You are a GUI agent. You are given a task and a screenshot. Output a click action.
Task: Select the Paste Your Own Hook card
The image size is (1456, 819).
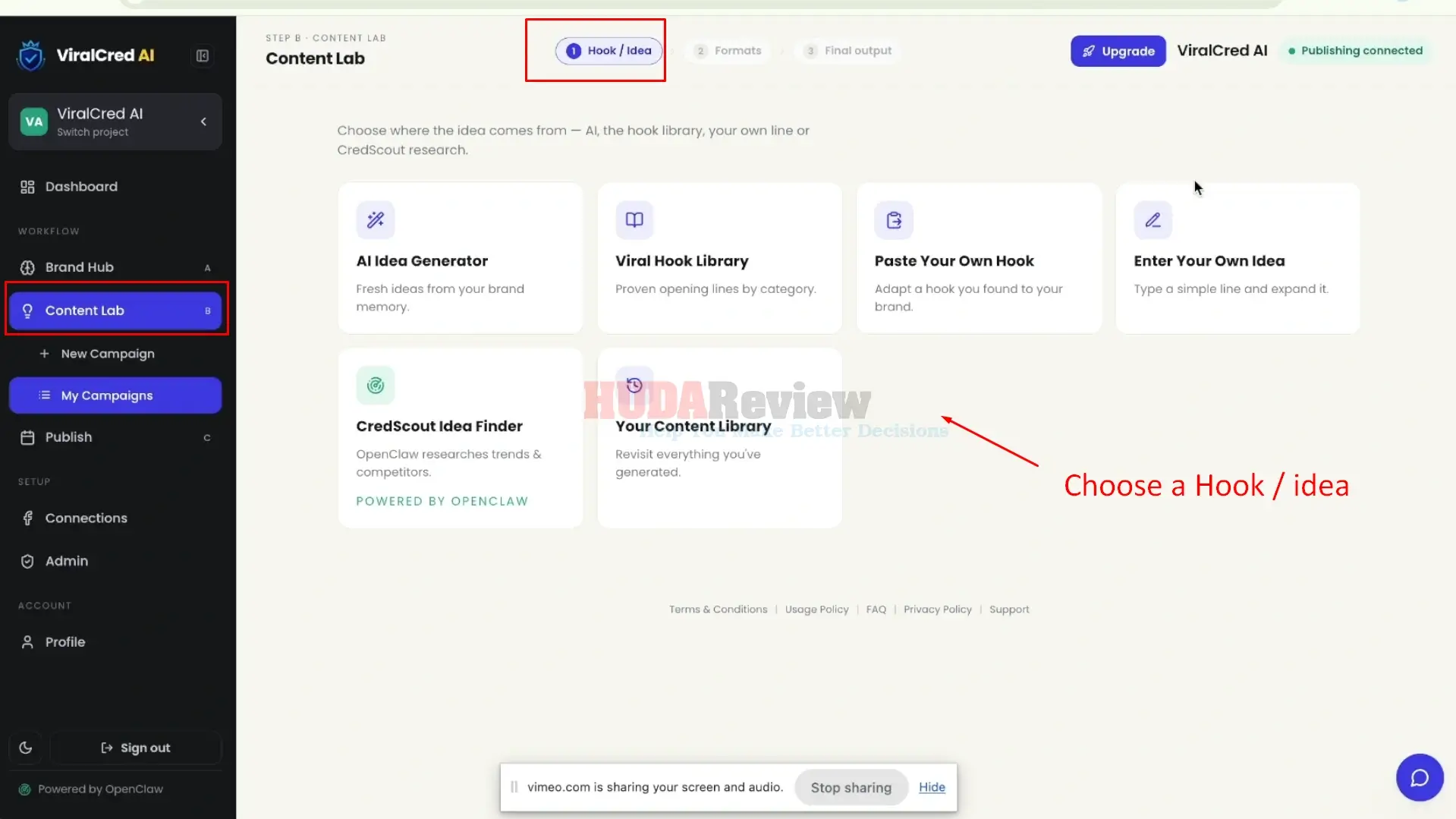click(x=979, y=258)
